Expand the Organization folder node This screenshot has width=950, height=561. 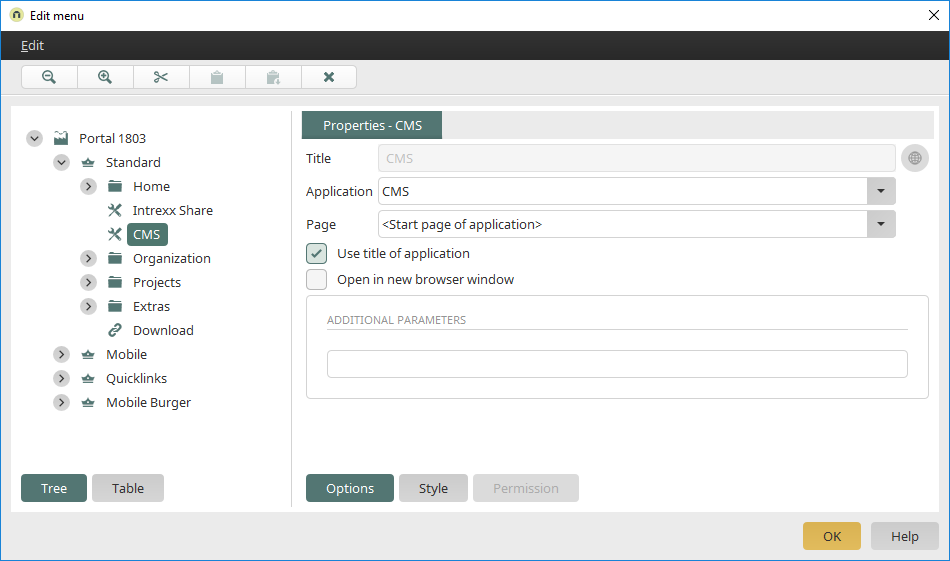pyautogui.click(x=88, y=258)
